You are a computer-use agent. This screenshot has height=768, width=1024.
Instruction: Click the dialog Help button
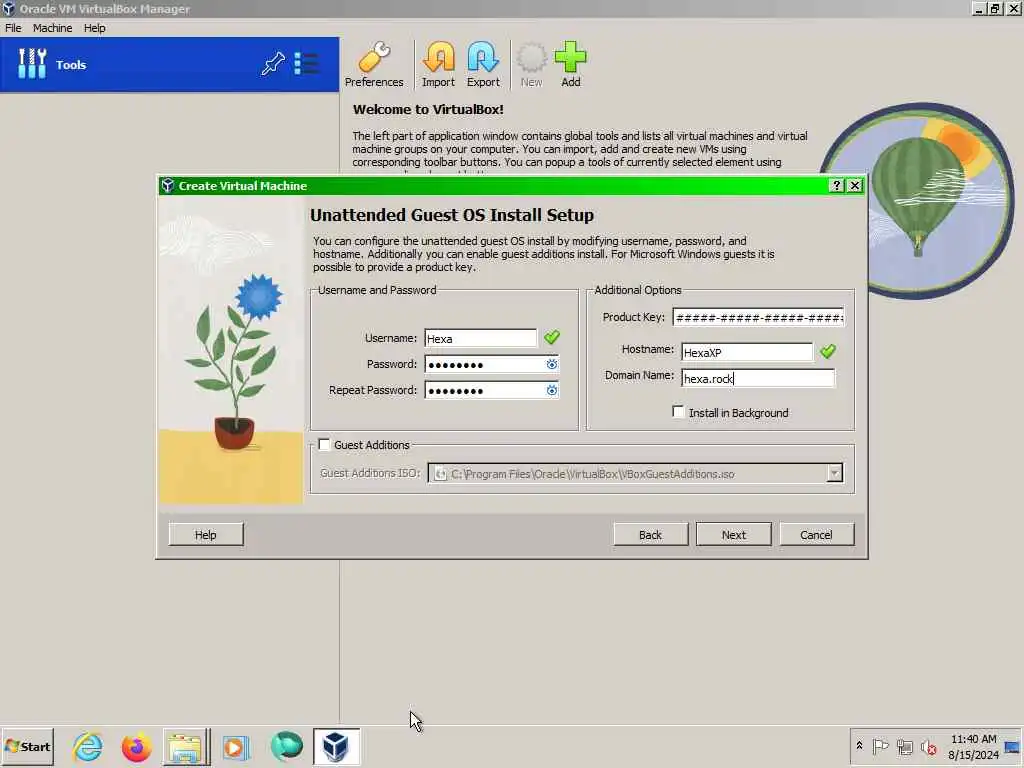point(206,534)
